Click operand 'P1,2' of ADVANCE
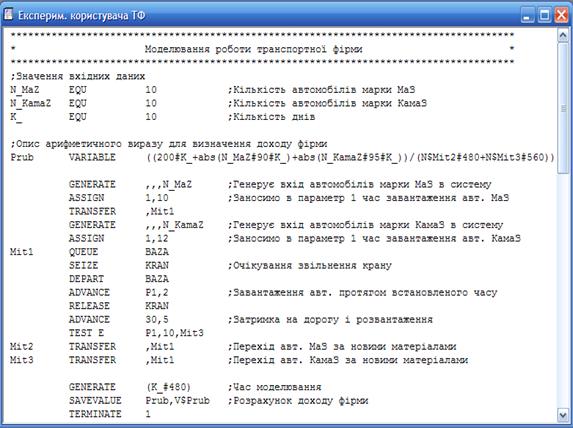 pyautogui.click(x=157, y=292)
